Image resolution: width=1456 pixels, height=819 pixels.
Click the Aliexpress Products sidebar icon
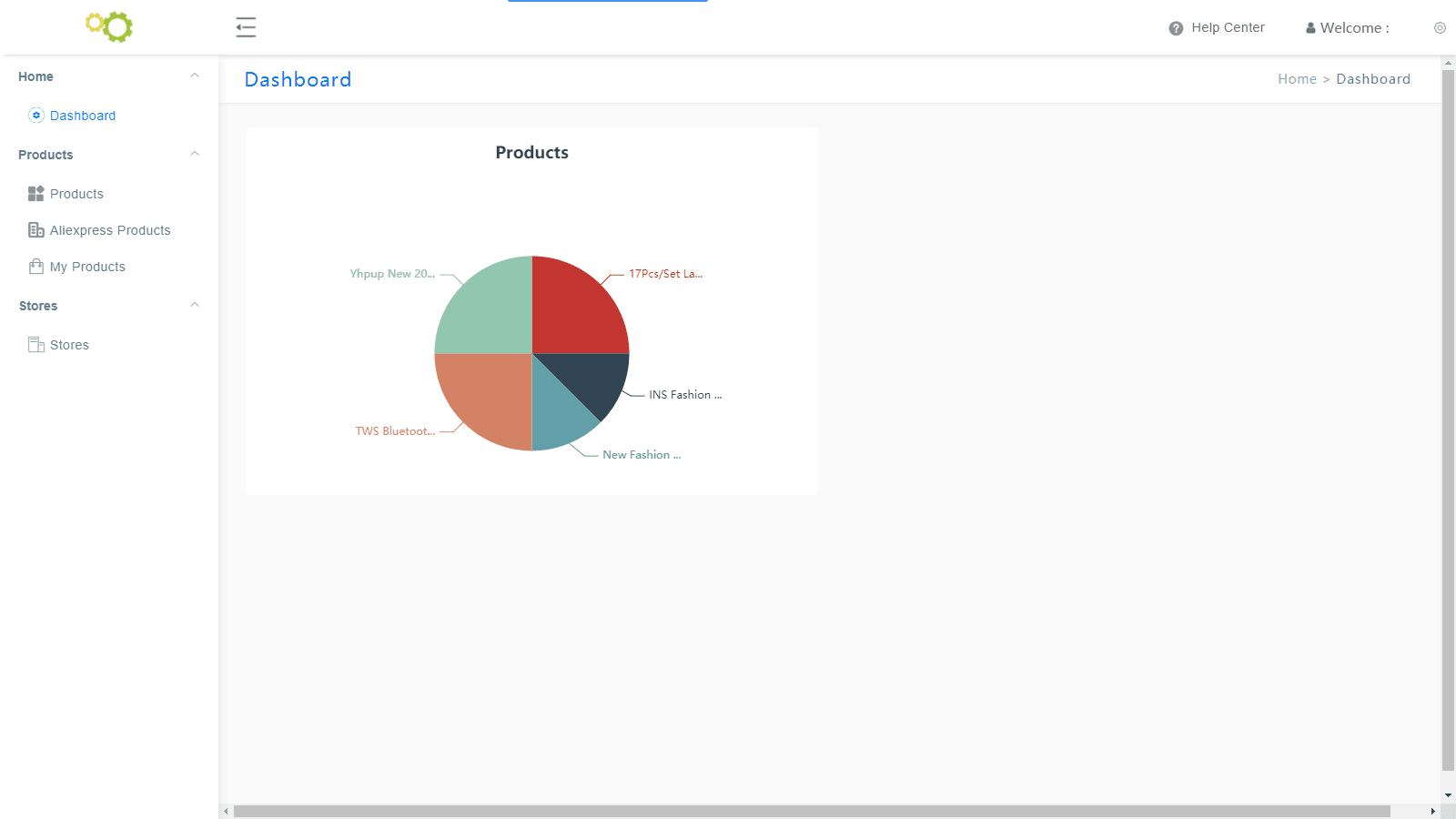36,230
